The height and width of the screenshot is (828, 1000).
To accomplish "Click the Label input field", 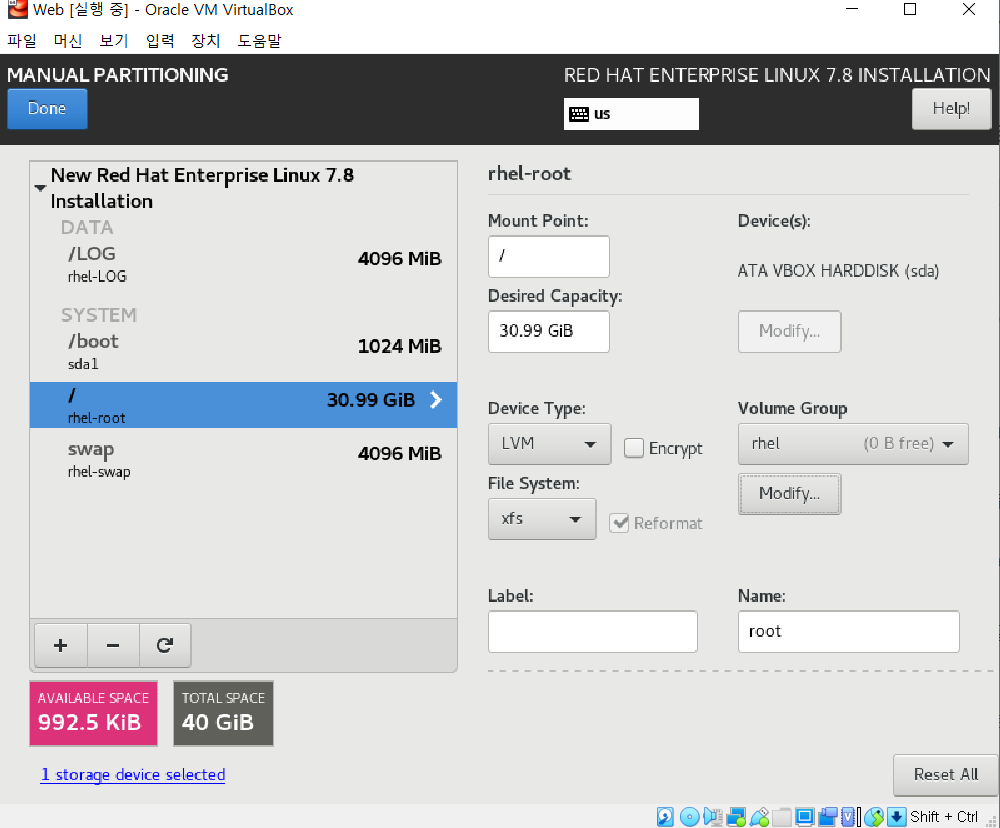I will pos(592,632).
